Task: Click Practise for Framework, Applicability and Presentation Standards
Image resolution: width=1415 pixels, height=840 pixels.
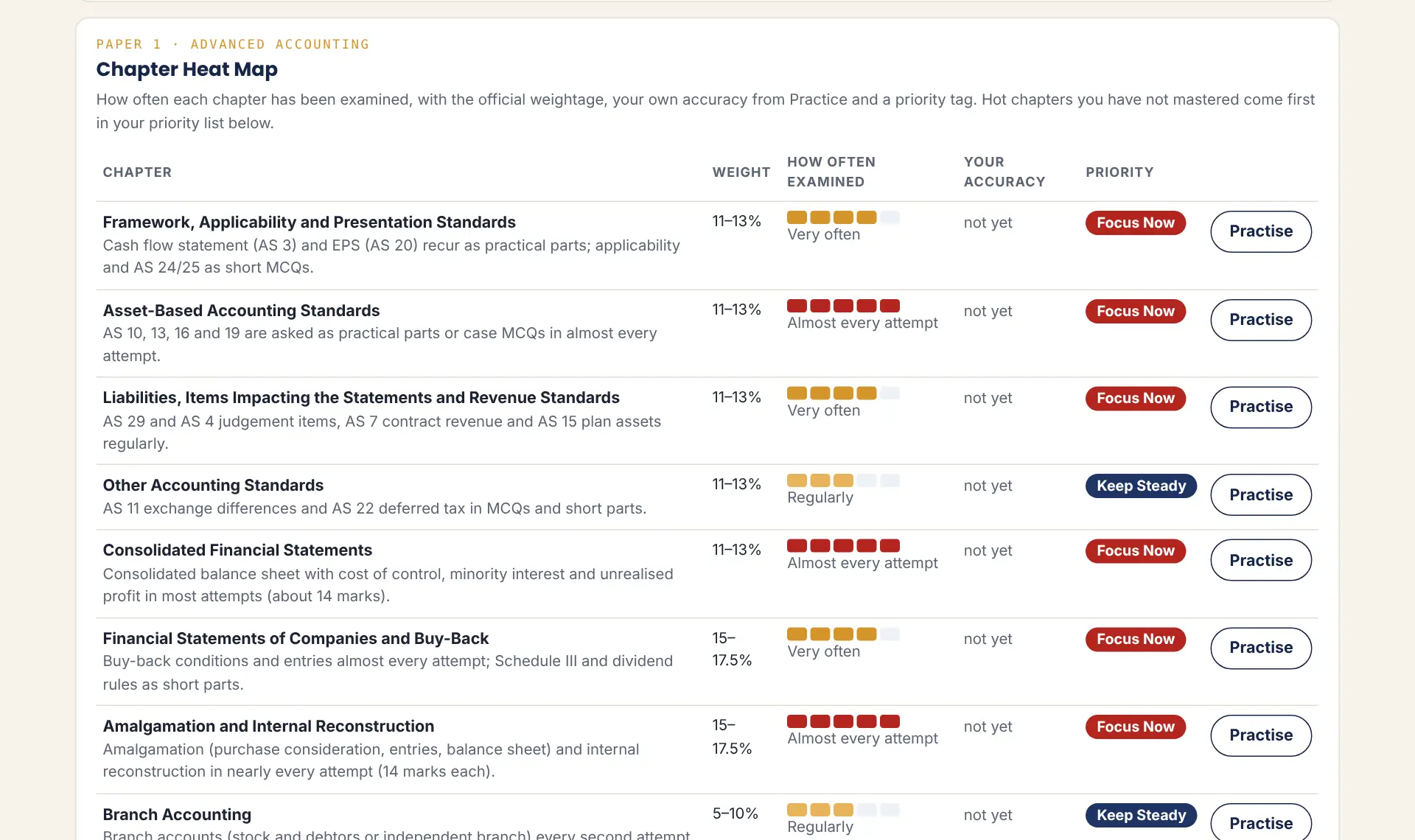Action: pos(1261,231)
